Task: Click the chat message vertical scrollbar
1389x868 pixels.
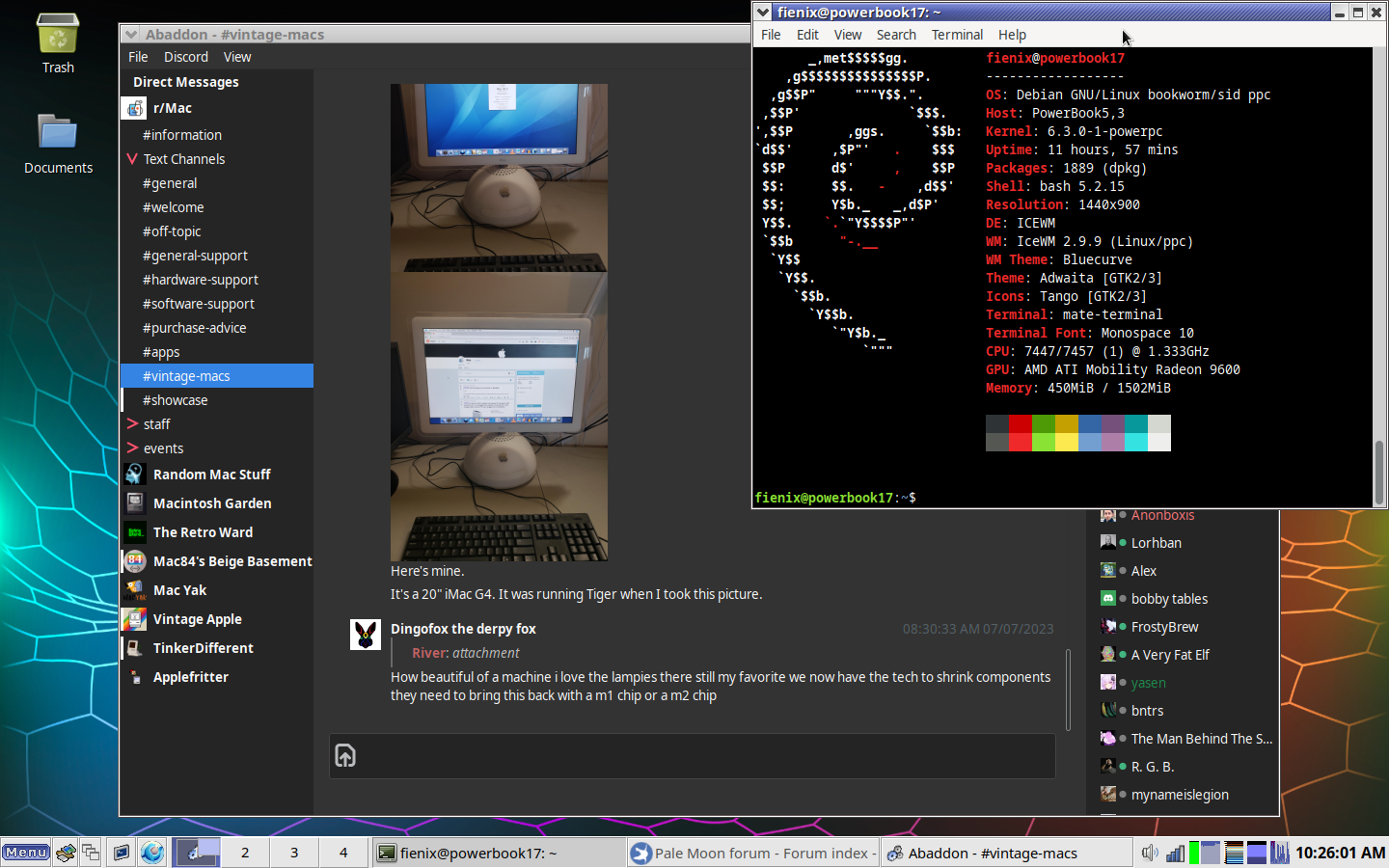Action: pyautogui.click(x=1068, y=690)
